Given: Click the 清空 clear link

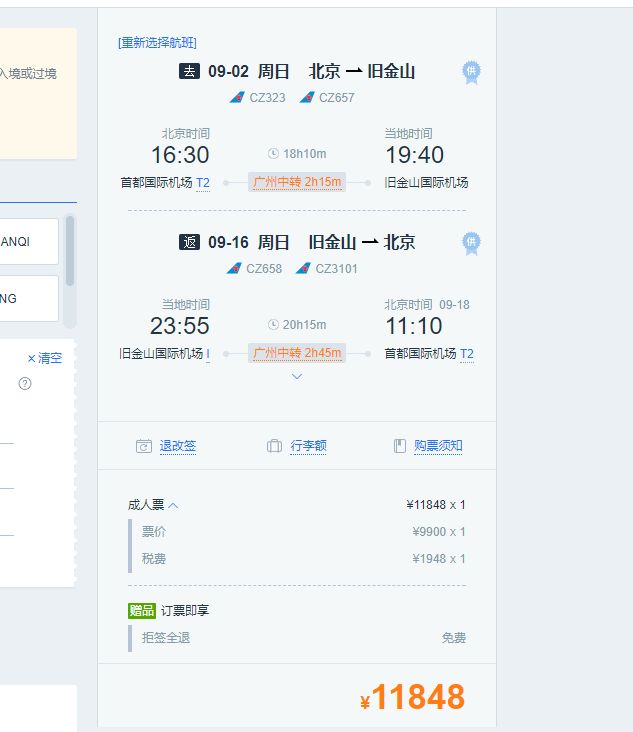Looking at the screenshot, I should click(x=45, y=359).
